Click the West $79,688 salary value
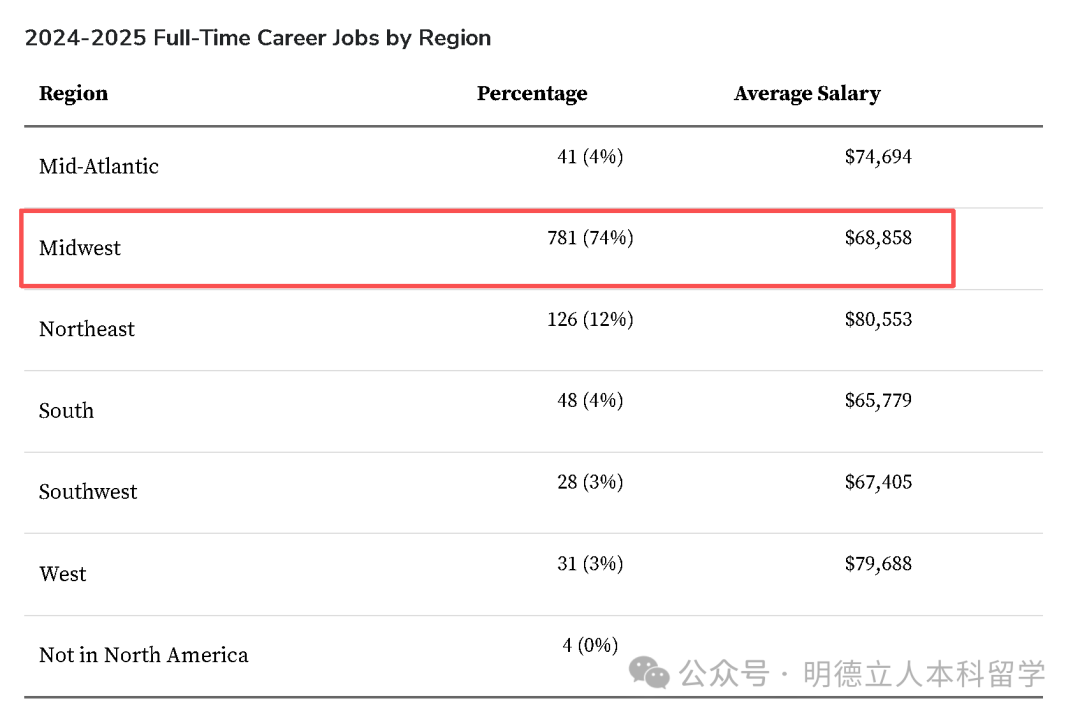 (x=878, y=564)
